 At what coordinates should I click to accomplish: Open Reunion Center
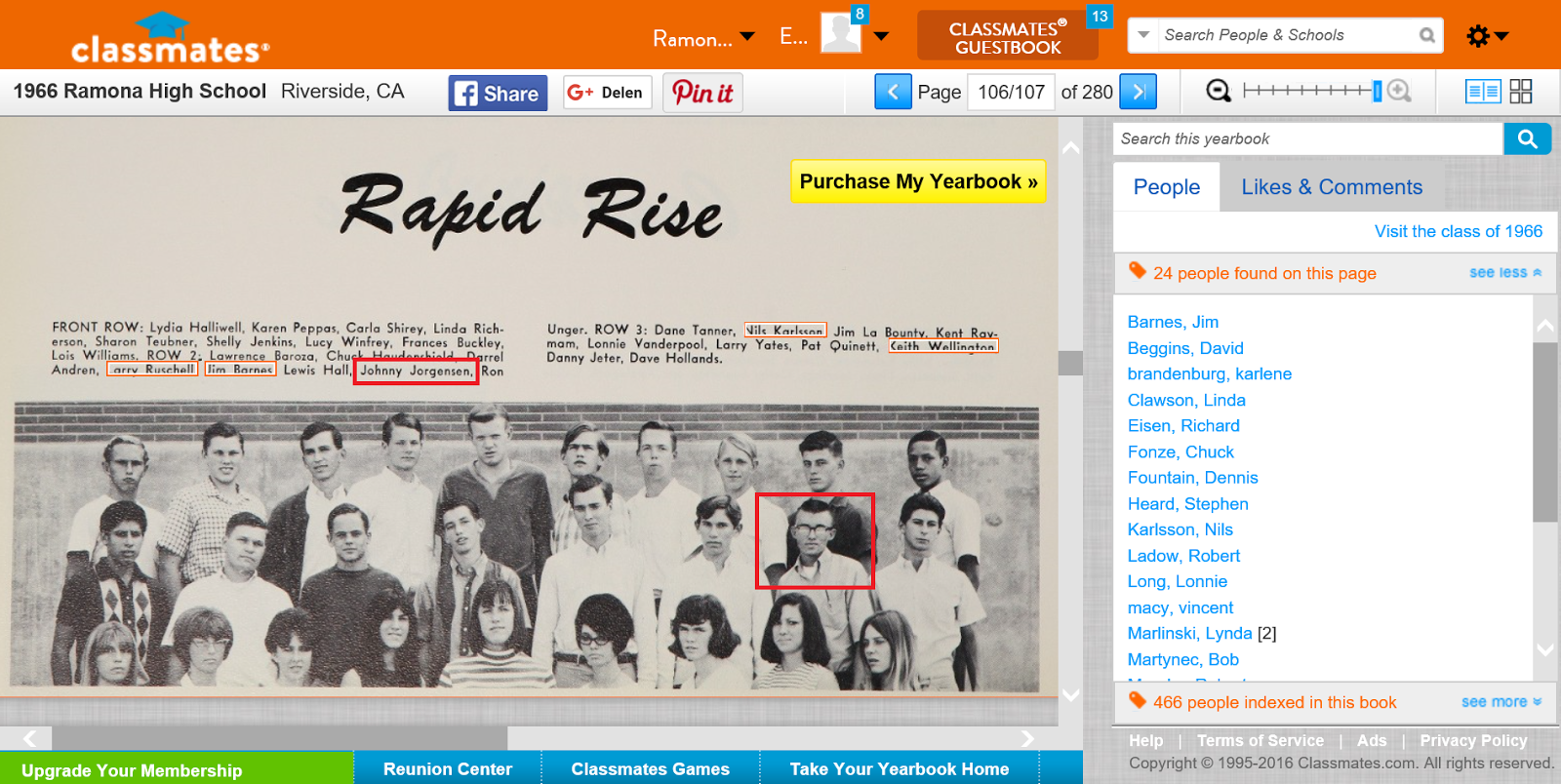[x=448, y=768]
